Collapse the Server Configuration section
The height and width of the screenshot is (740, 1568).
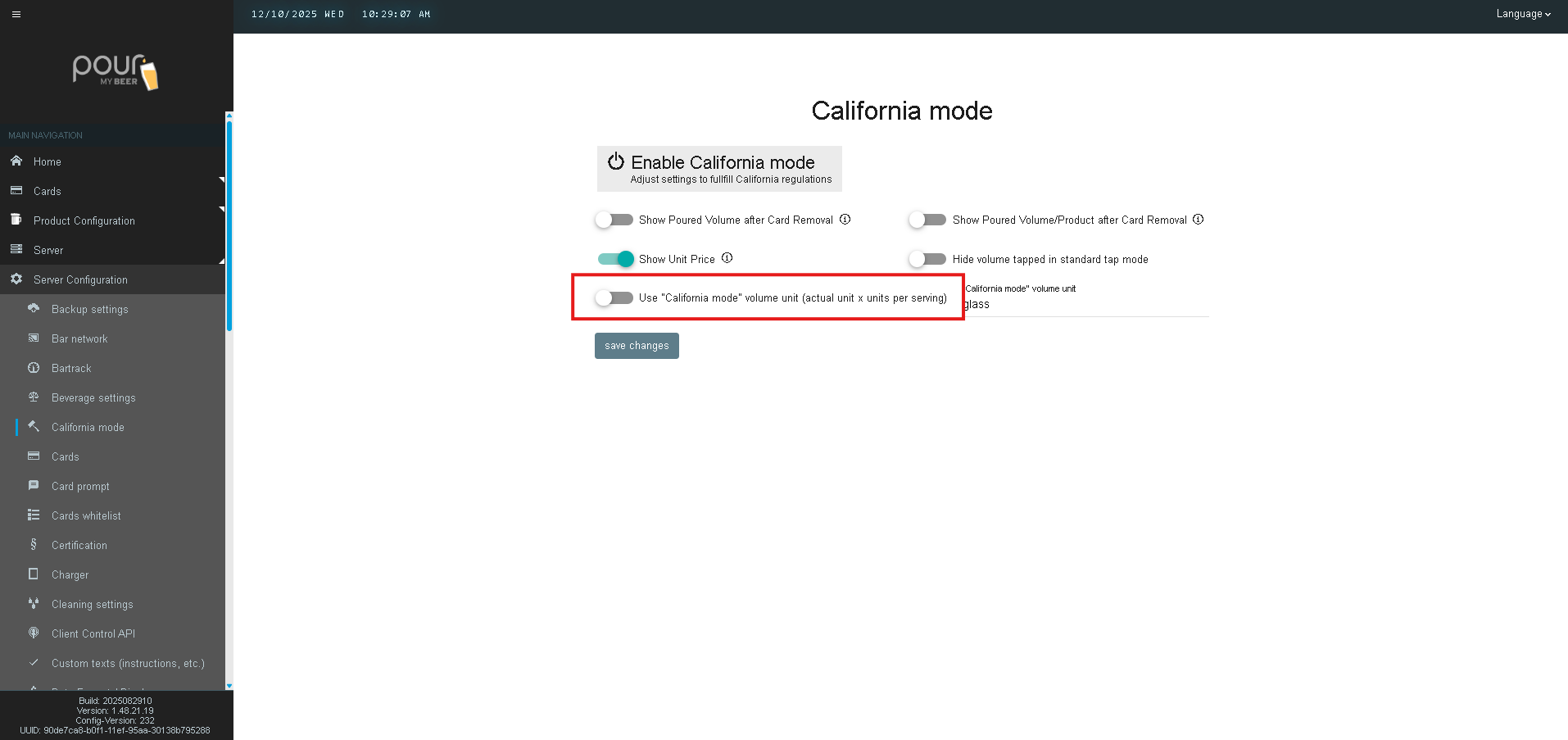80,279
